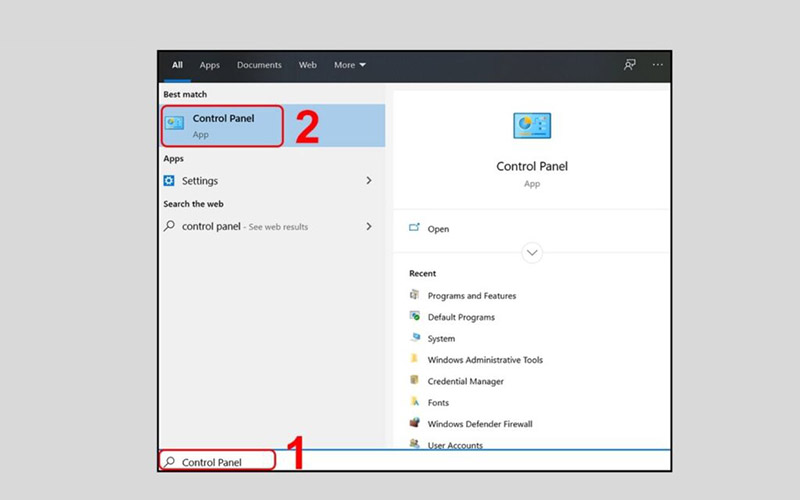The width and height of the screenshot is (800, 500).
Task: Click the large Control Panel icon in preview
Action: [532, 126]
